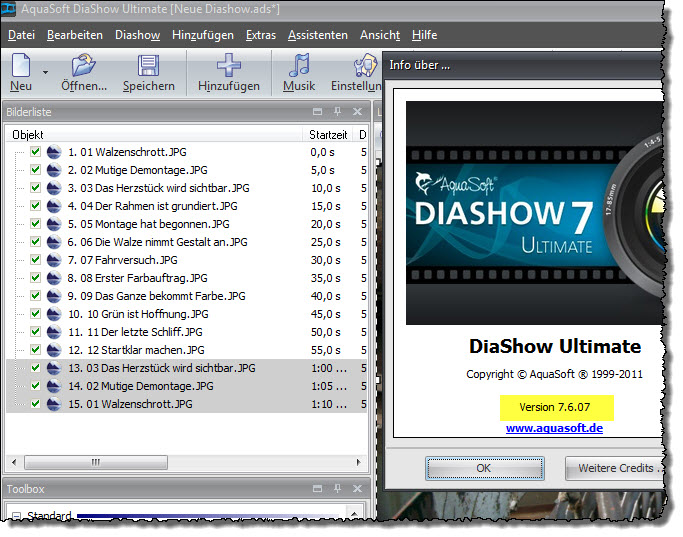
Task: Follow the www.aquasoft.de link
Action: pos(554,428)
